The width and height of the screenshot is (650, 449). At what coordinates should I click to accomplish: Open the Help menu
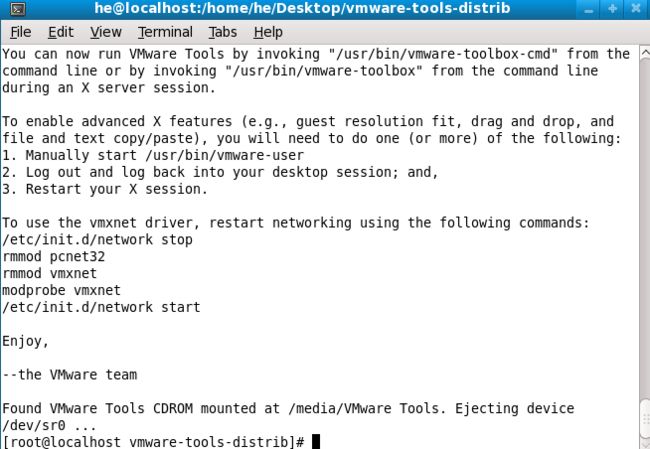268,32
